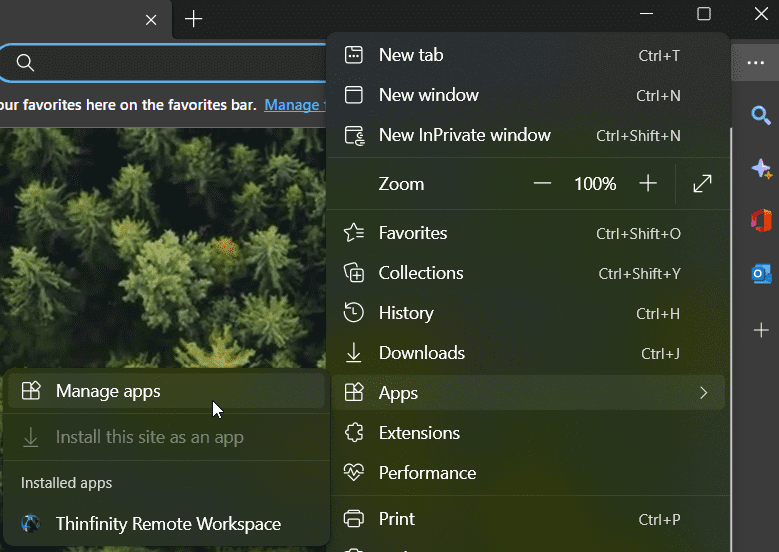Open the Copilot sparkle sidebar icon
Image resolution: width=779 pixels, height=552 pixels.
click(761, 169)
